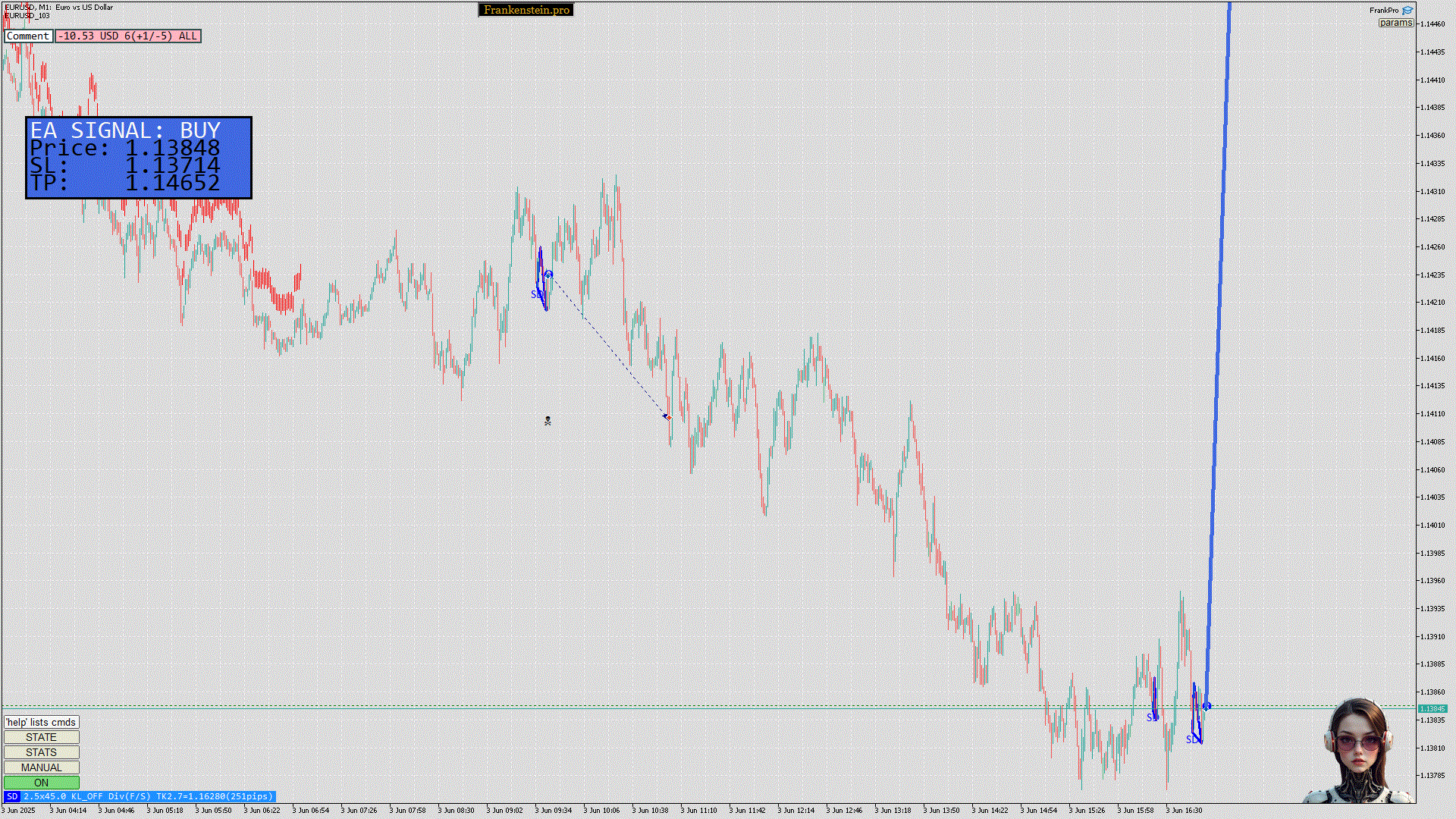
Task: Click the Comment label box
Action: coord(28,36)
